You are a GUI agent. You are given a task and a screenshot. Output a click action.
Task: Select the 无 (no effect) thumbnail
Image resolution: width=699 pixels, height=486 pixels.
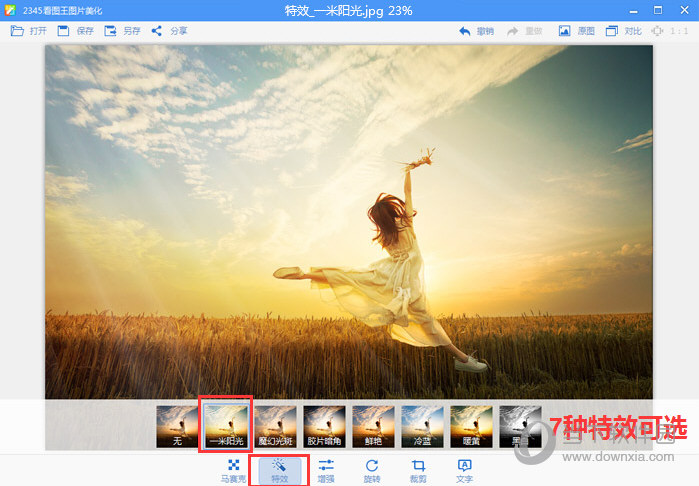click(177, 425)
